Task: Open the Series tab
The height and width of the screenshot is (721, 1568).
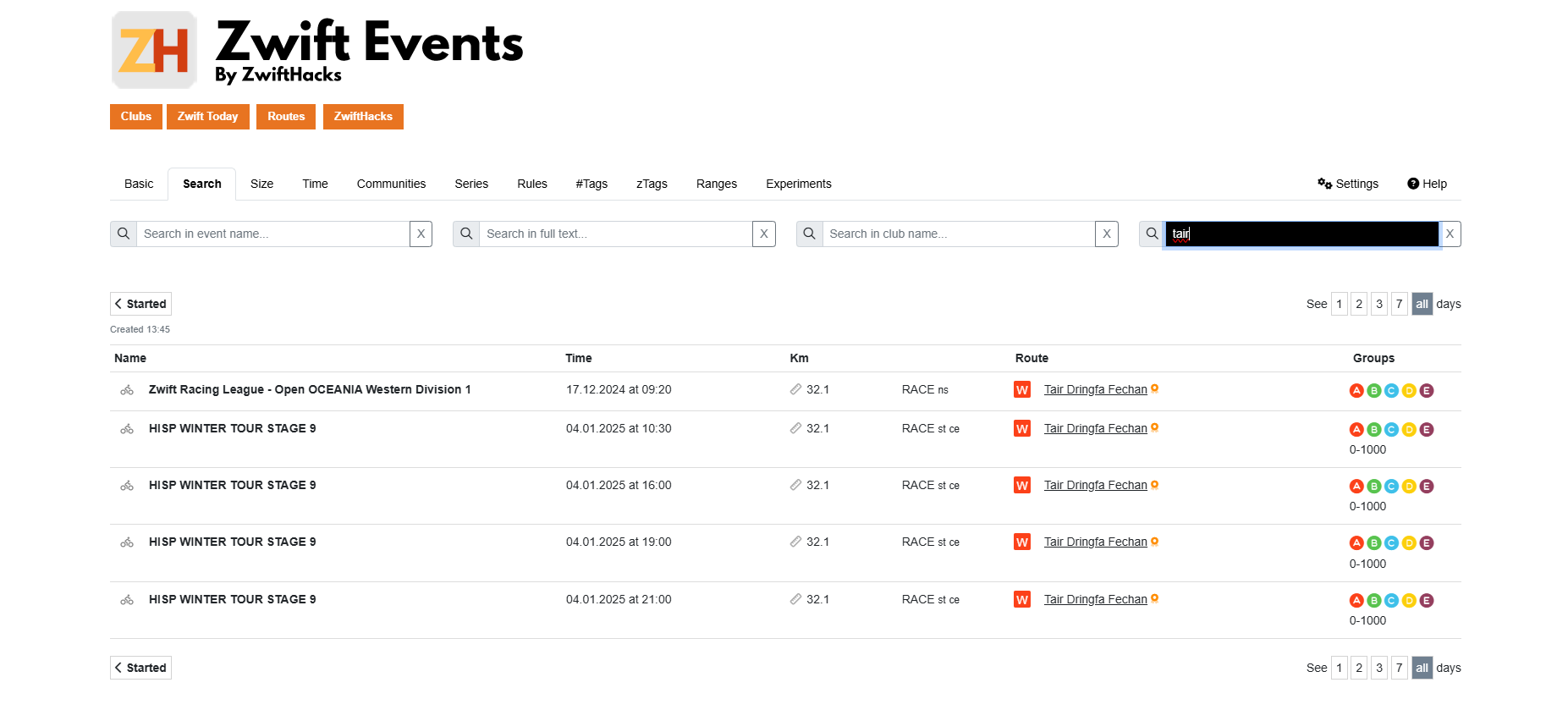Action: [x=471, y=184]
